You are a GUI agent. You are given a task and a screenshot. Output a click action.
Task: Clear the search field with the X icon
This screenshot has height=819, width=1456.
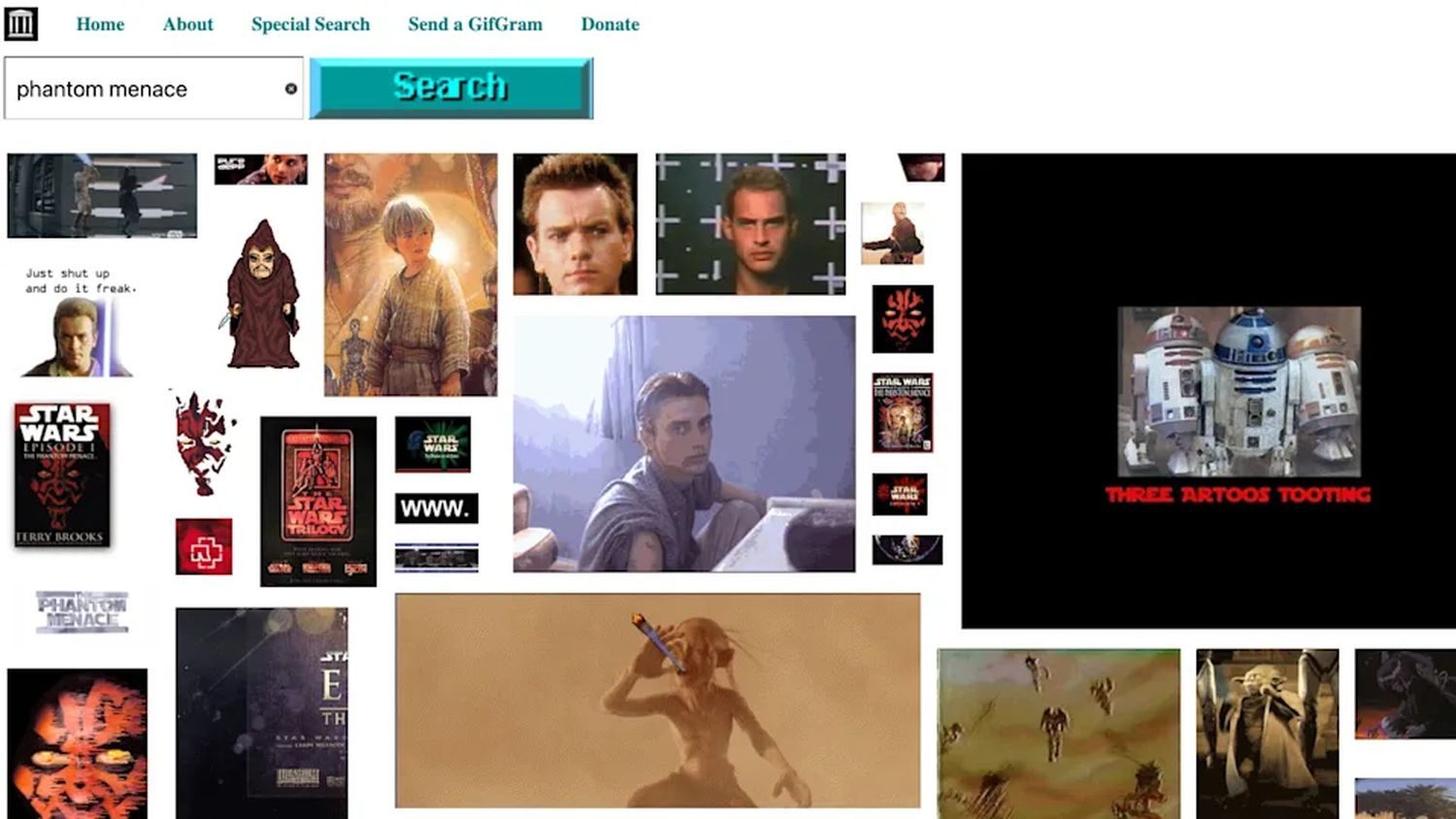click(x=290, y=88)
